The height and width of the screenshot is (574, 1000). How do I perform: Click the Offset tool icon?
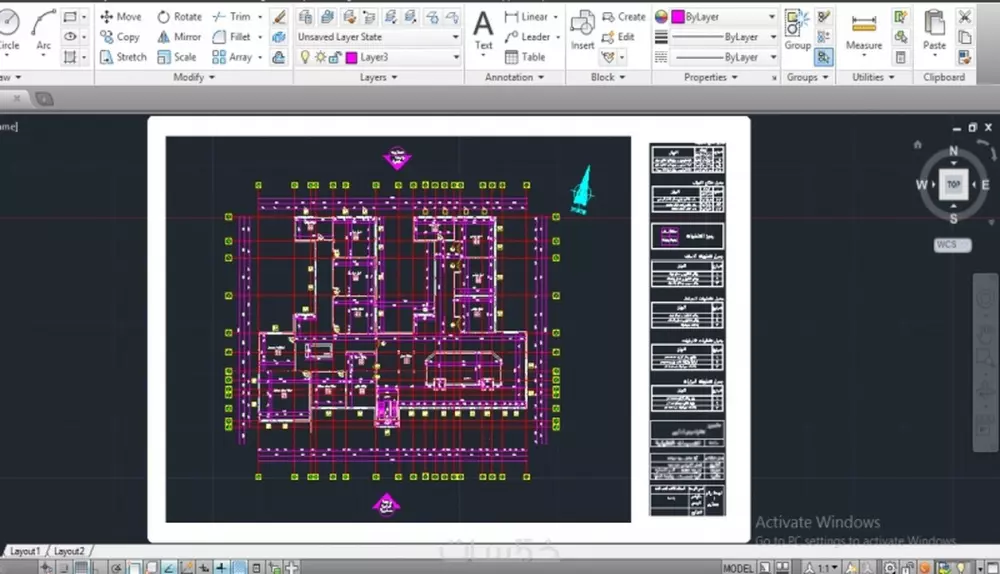click(x=279, y=57)
